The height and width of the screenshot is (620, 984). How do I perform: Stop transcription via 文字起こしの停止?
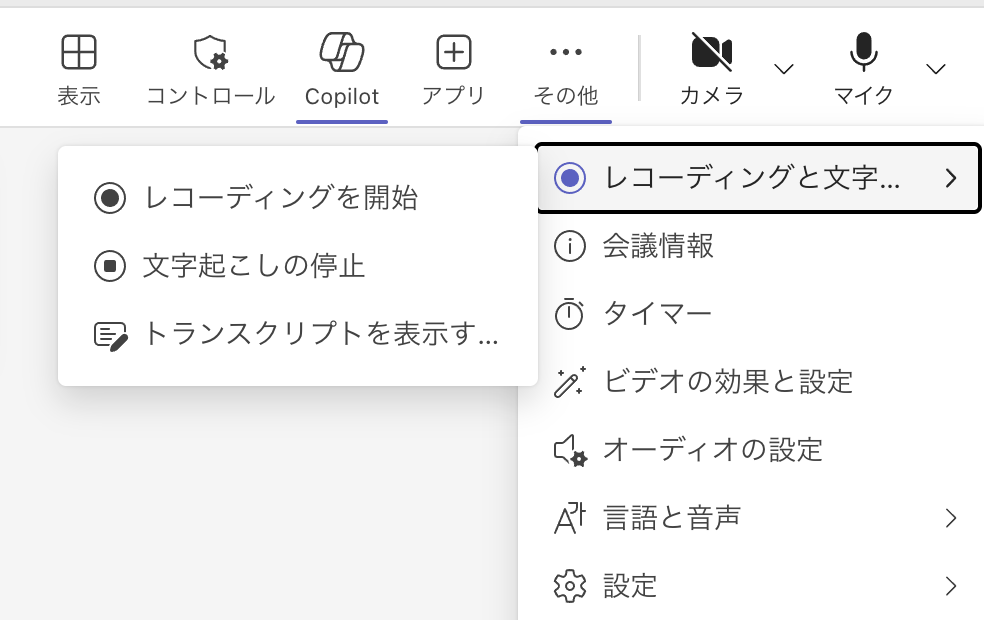[253, 266]
